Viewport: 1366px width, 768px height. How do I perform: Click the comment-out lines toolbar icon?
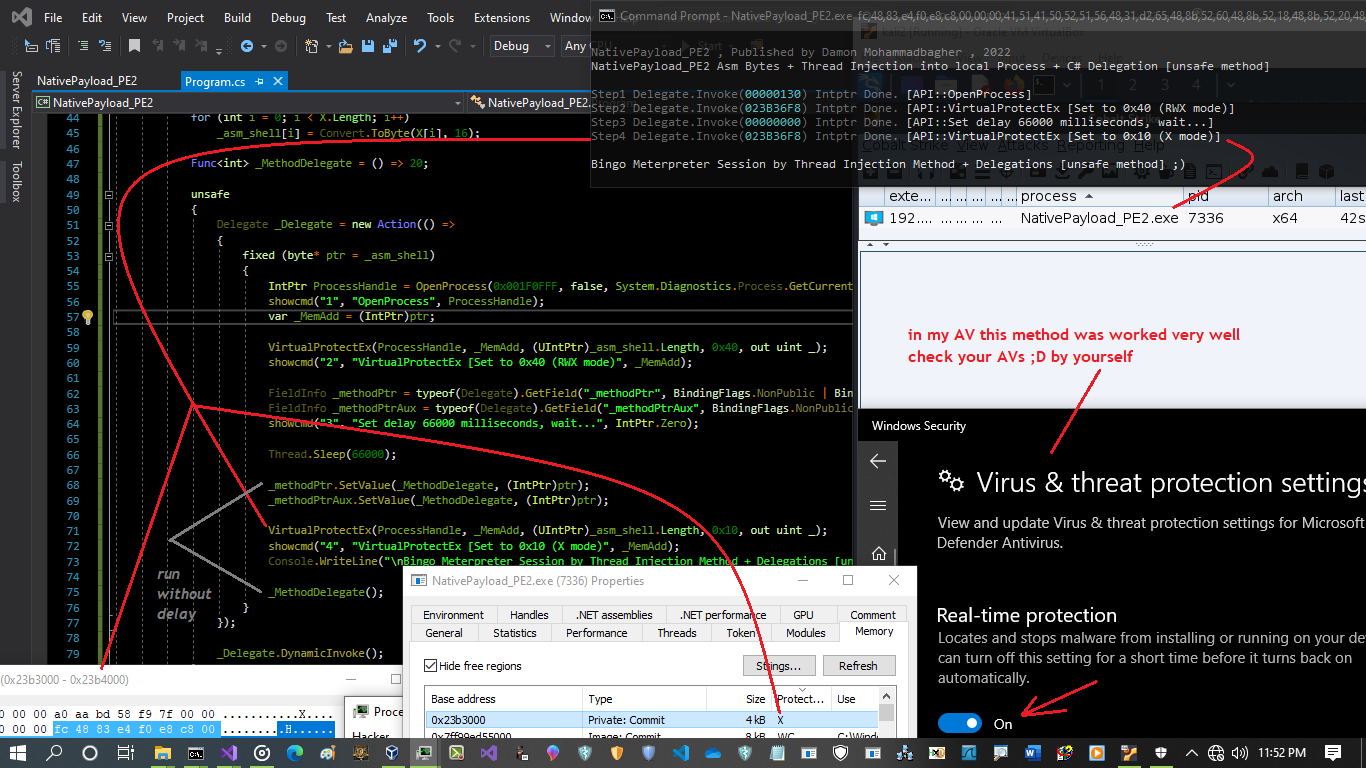pos(83,46)
